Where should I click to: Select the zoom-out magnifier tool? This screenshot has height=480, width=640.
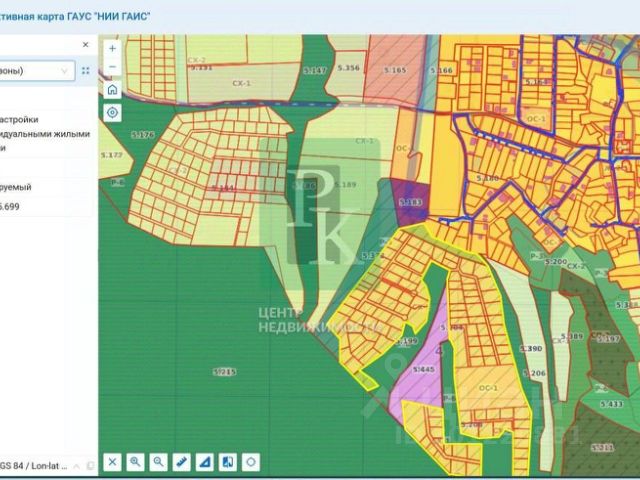(158, 462)
